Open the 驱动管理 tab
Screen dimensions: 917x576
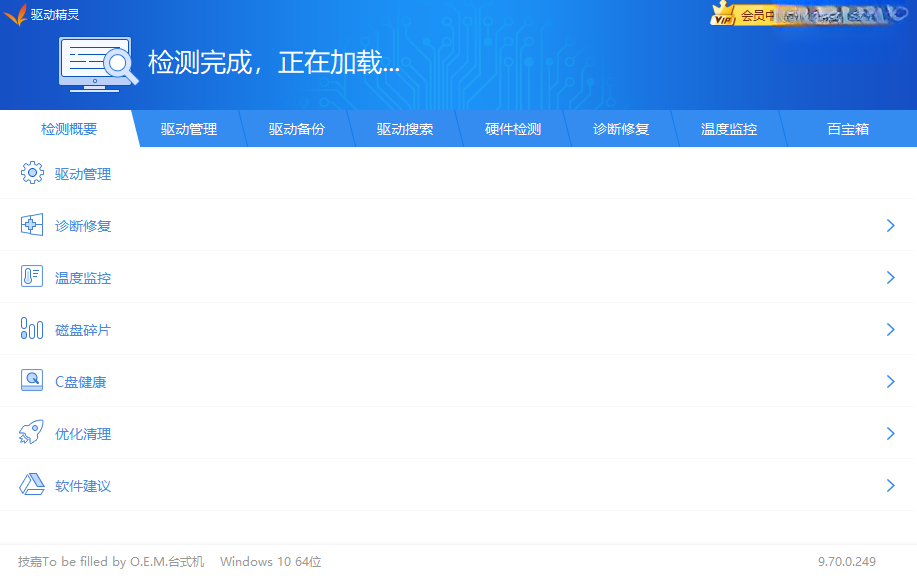point(188,129)
